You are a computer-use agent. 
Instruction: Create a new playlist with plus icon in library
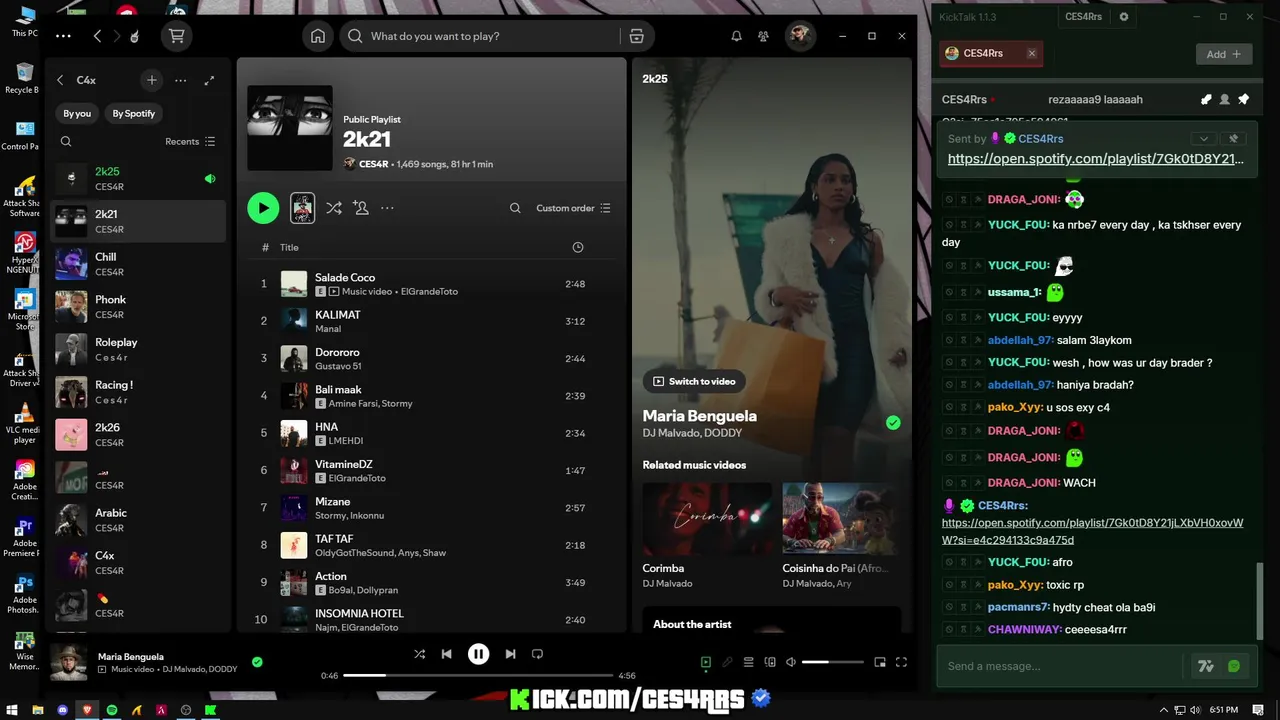[x=151, y=80]
